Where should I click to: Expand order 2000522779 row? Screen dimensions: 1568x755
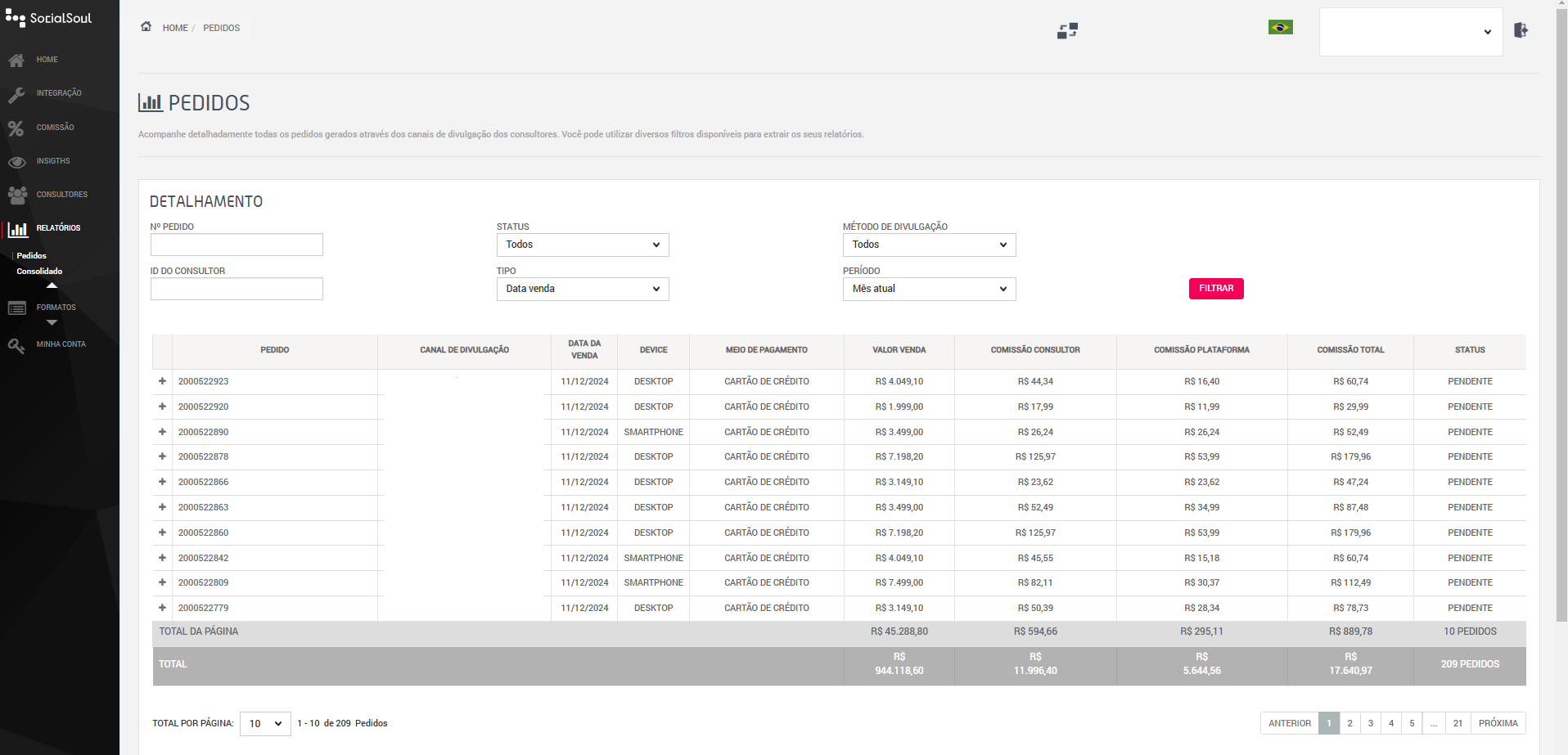click(x=162, y=608)
